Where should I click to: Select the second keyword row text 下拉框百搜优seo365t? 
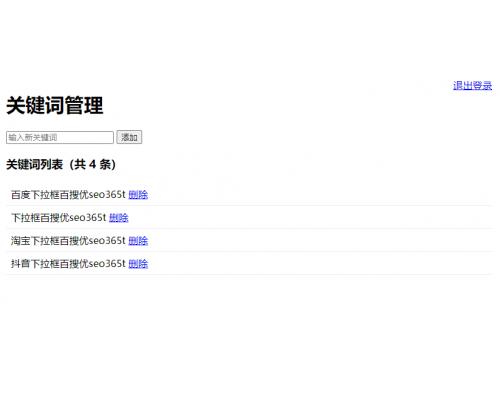(x=59, y=218)
